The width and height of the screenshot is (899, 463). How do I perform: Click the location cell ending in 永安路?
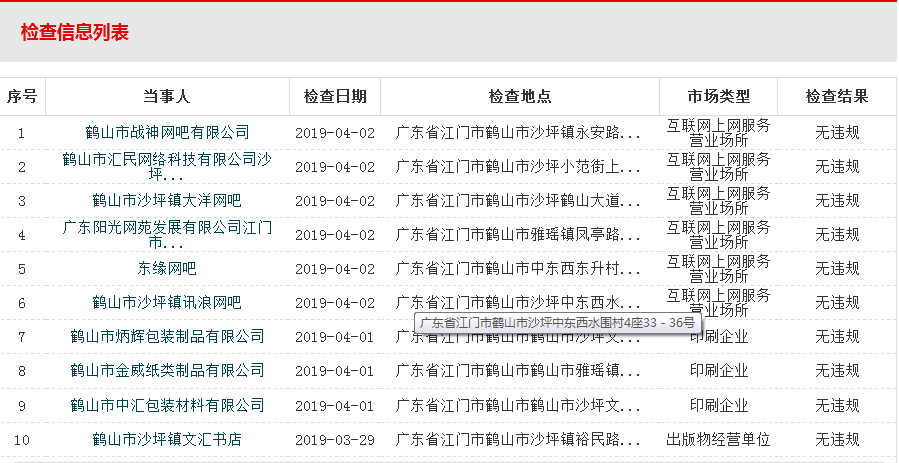[x=518, y=132]
